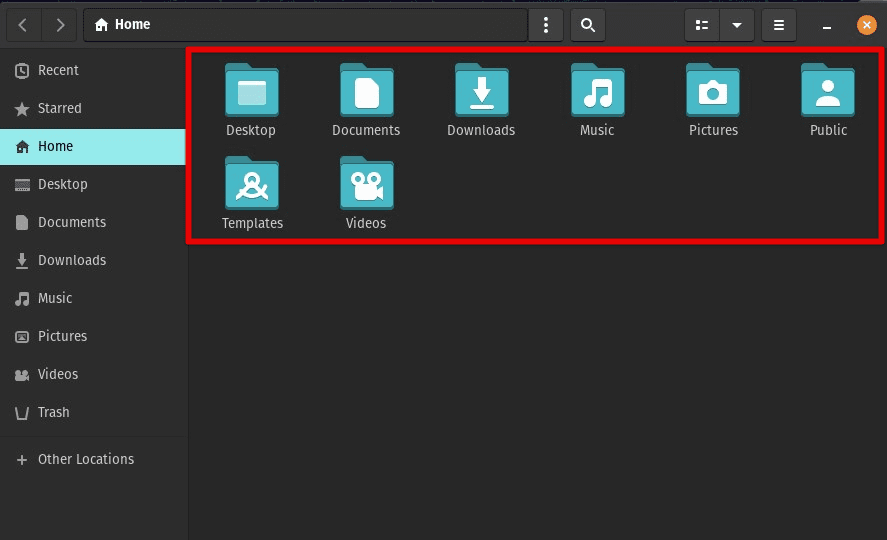Minimize the file manager window
This screenshot has width=887, height=540.
point(826,26)
